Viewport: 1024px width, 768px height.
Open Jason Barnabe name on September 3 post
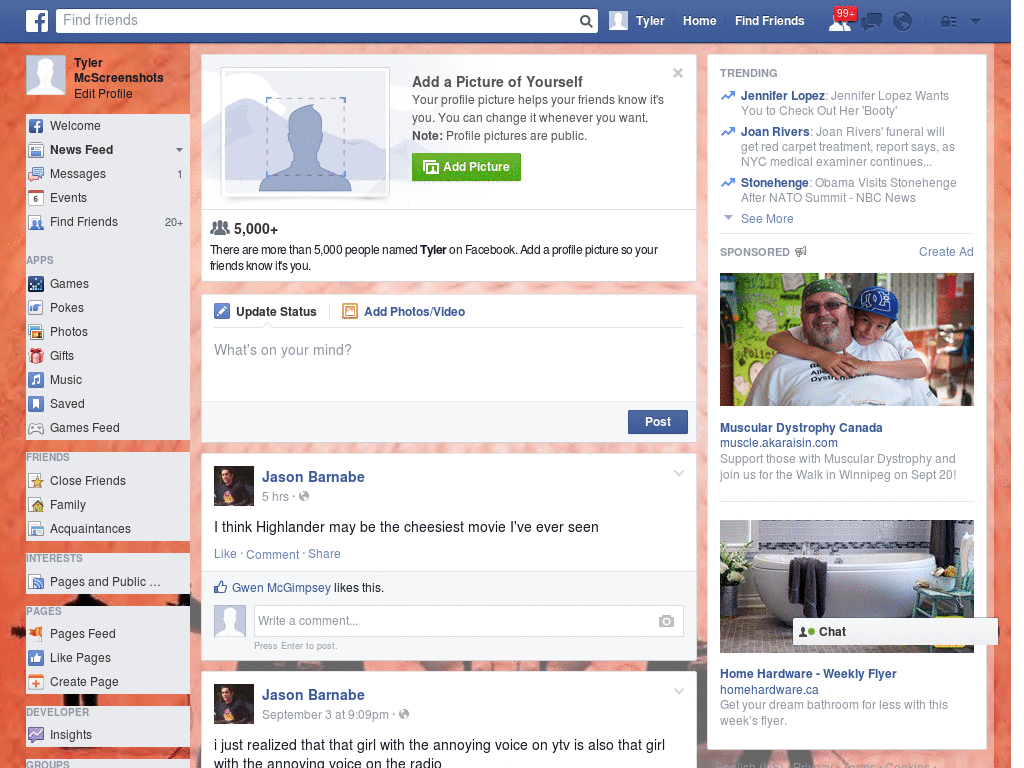point(313,695)
